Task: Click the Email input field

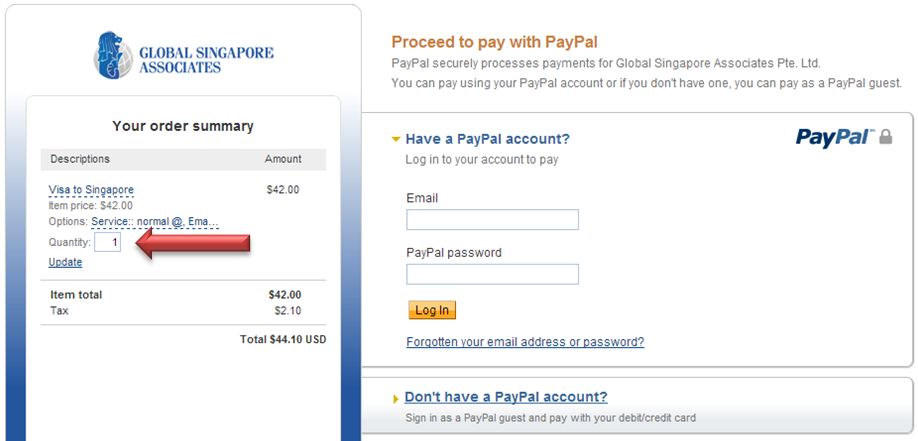Action: click(492, 220)
